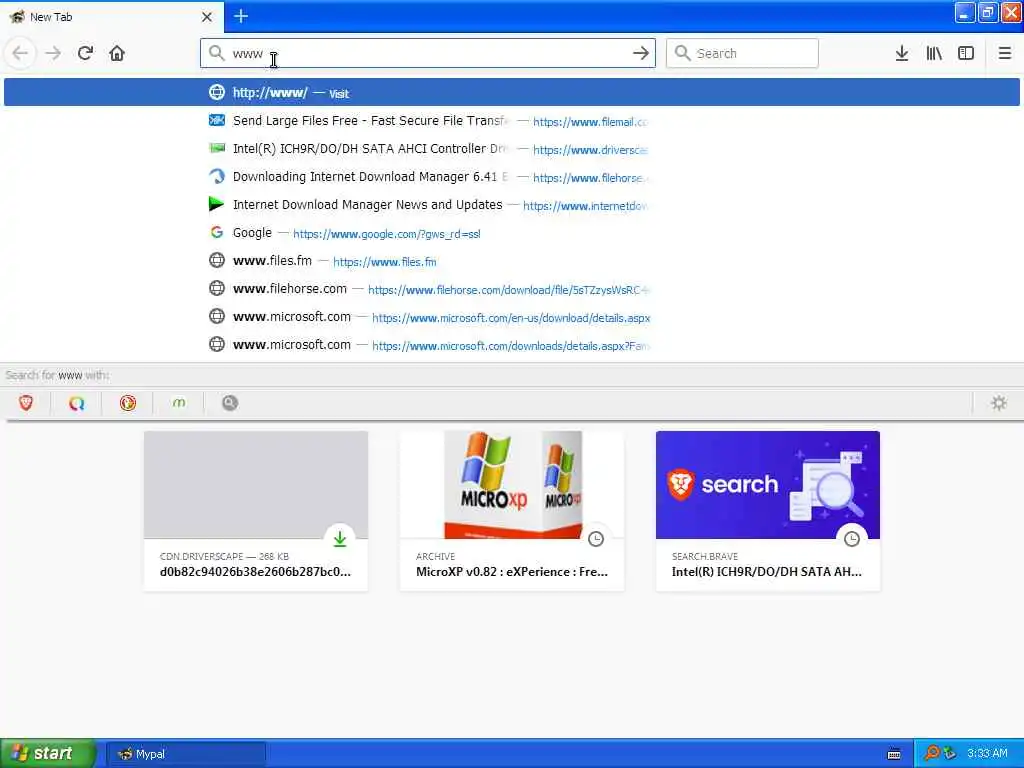
Task: Click the 3:33 AM clock
Action: (987, 754)
